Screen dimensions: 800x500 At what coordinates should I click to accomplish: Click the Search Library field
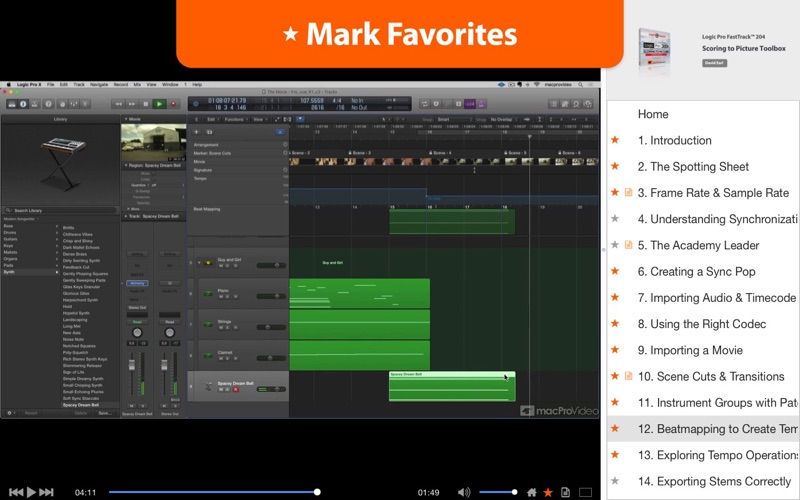tap(60, 210)
